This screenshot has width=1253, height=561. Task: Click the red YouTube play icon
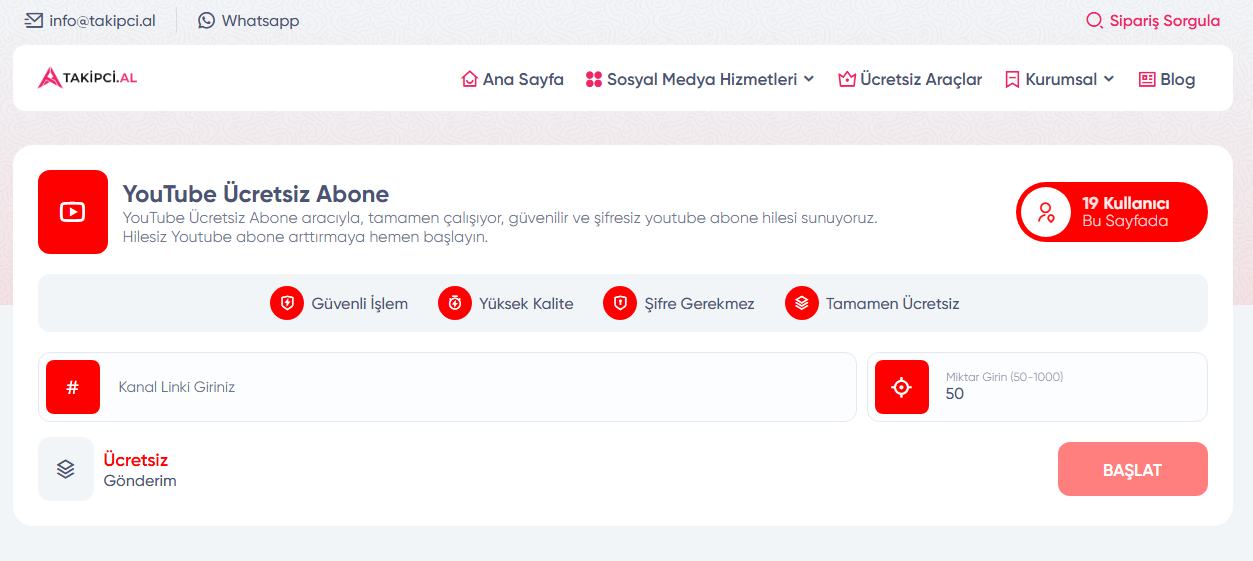73,212
